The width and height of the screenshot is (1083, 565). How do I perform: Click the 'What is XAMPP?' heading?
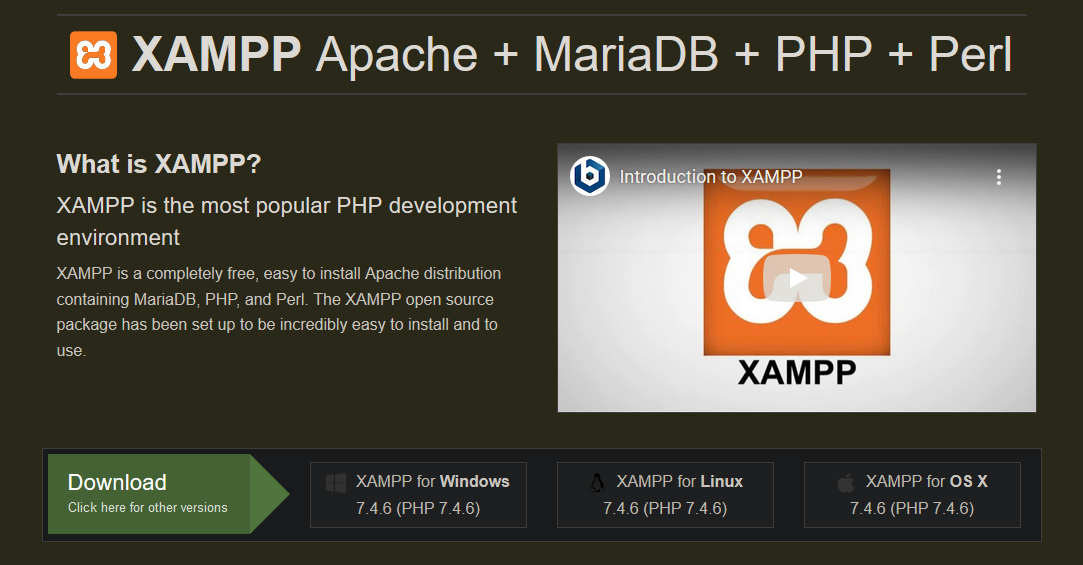159,164
